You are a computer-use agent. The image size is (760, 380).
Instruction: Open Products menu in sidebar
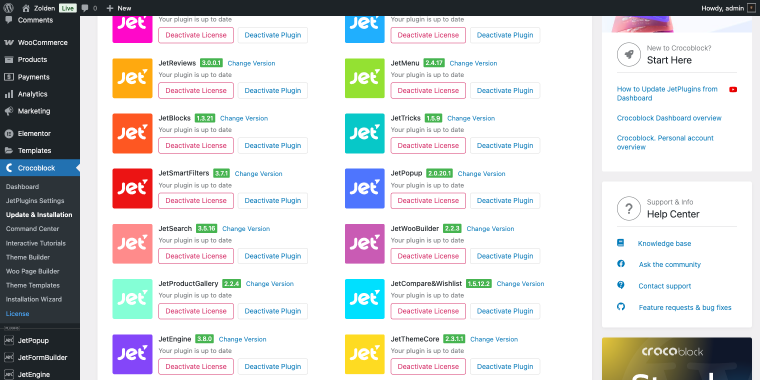coord(40,60)
